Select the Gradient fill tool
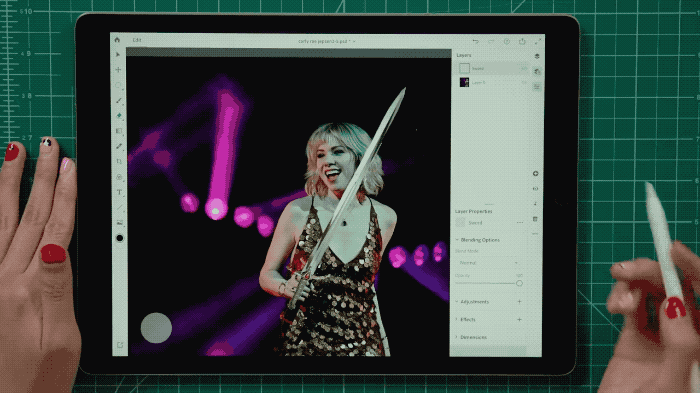700x393 pixels. tap(119, 131)
